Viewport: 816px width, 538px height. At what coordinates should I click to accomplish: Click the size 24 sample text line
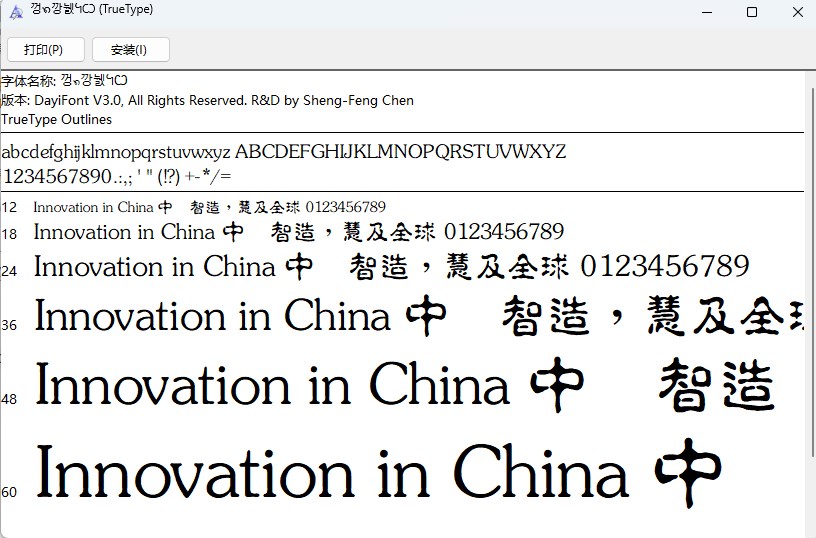[x=391, y=267]
